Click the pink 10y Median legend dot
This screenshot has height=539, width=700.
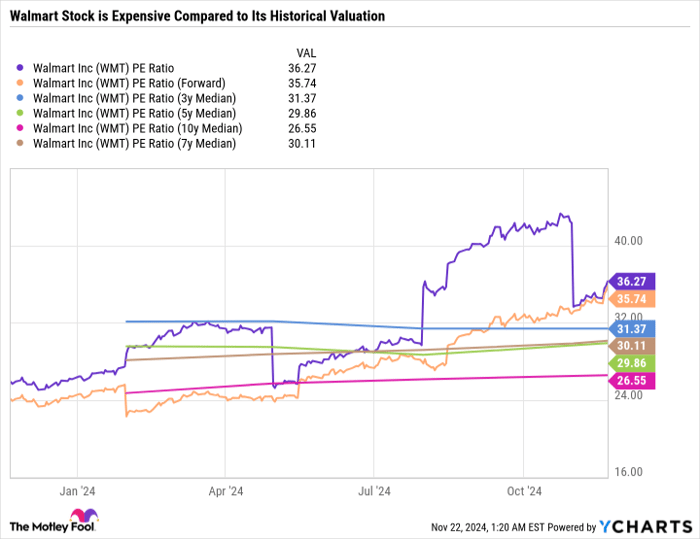pyautogui.click(x=23, y=129)
